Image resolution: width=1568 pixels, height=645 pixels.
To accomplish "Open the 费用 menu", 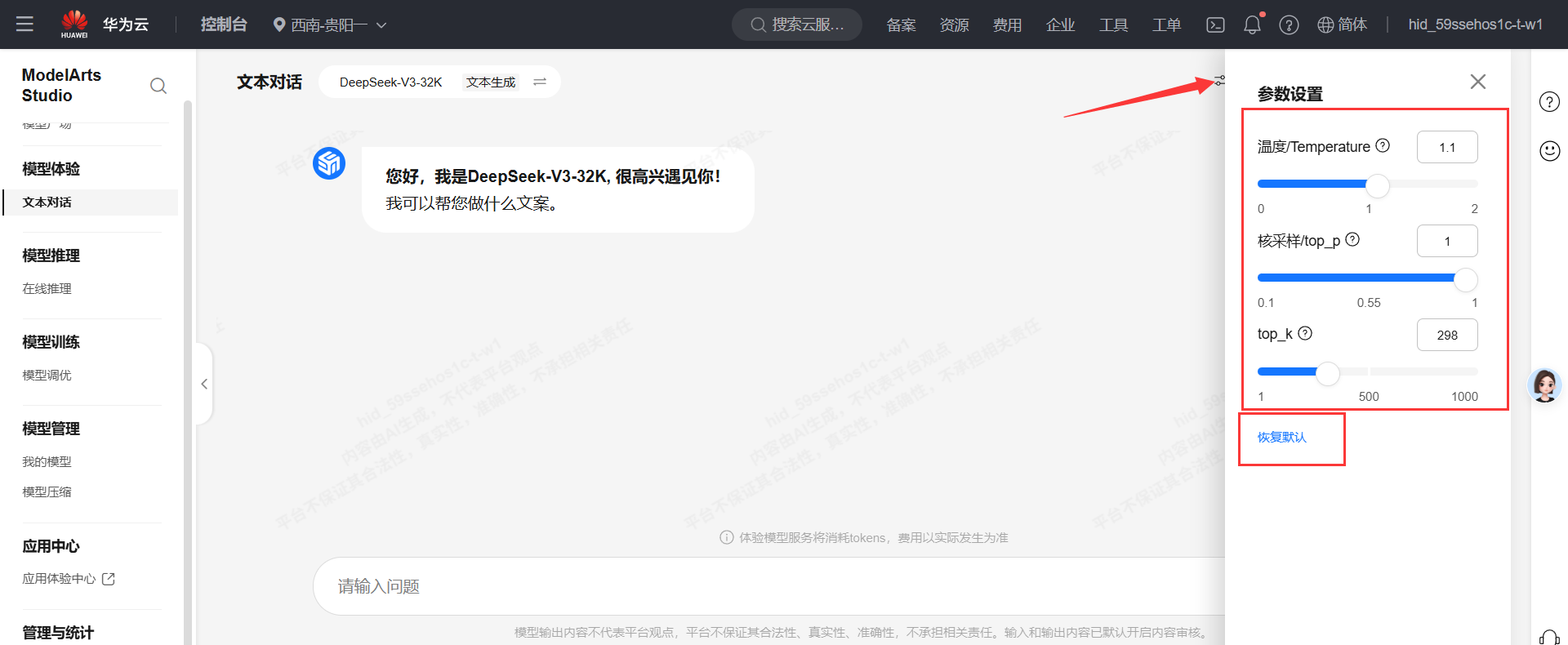I will tap(1007, 25).
